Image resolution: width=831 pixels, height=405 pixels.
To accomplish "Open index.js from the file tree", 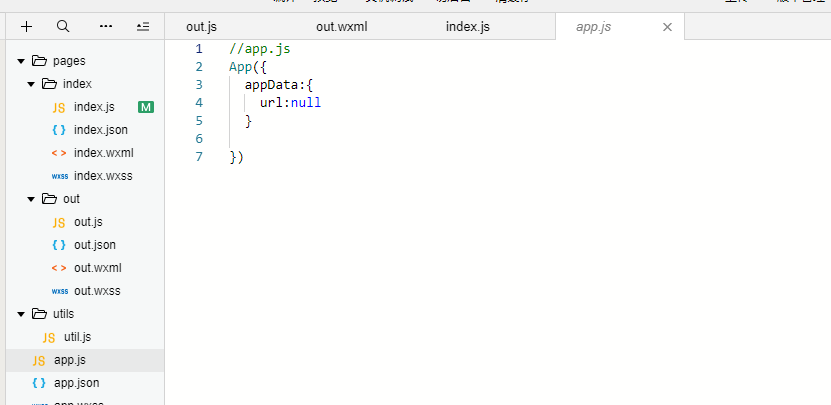I will click(x=94, y=107).
